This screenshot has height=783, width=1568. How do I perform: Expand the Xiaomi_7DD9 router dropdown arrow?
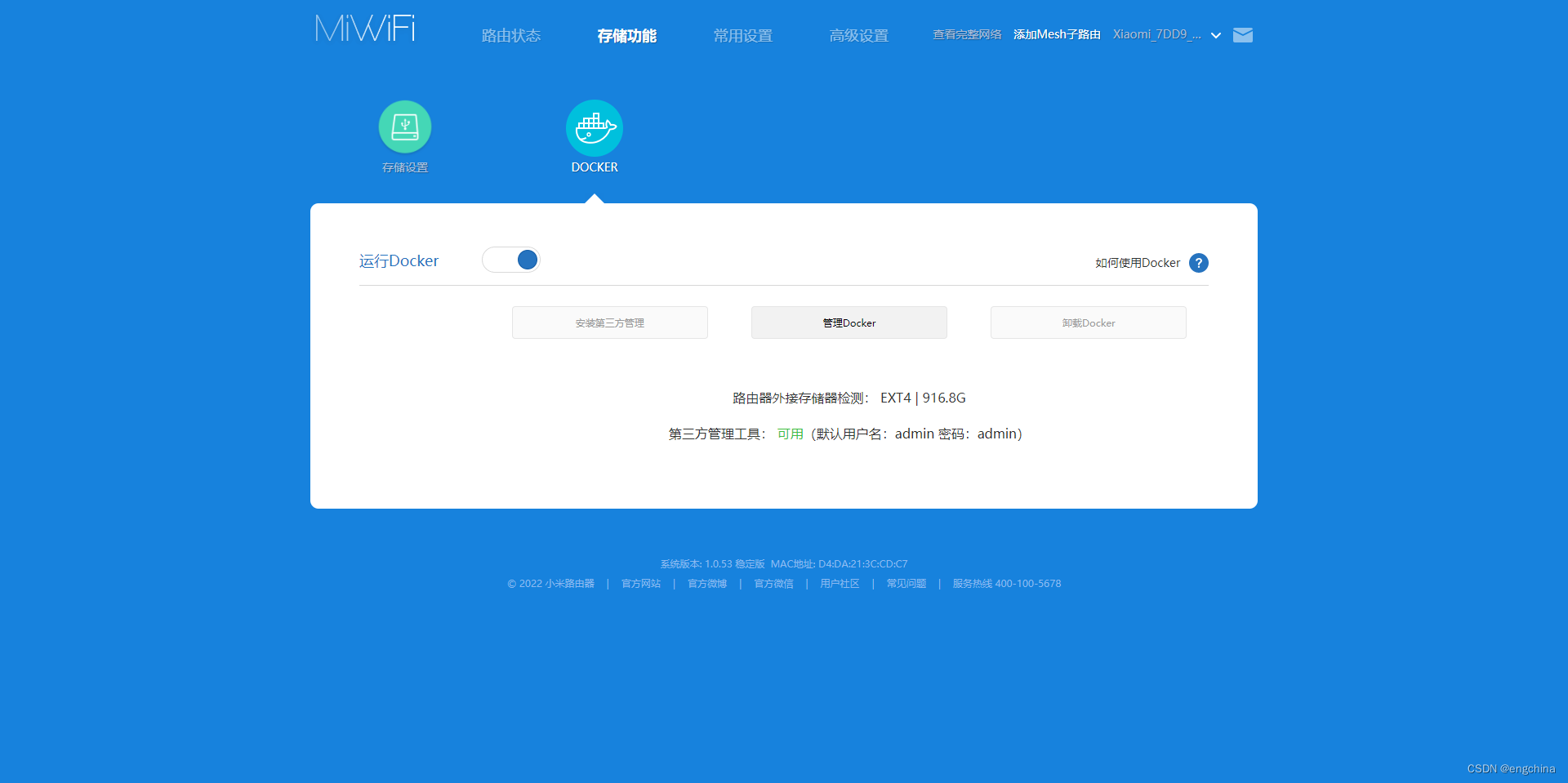click(x=1216, y=36)
